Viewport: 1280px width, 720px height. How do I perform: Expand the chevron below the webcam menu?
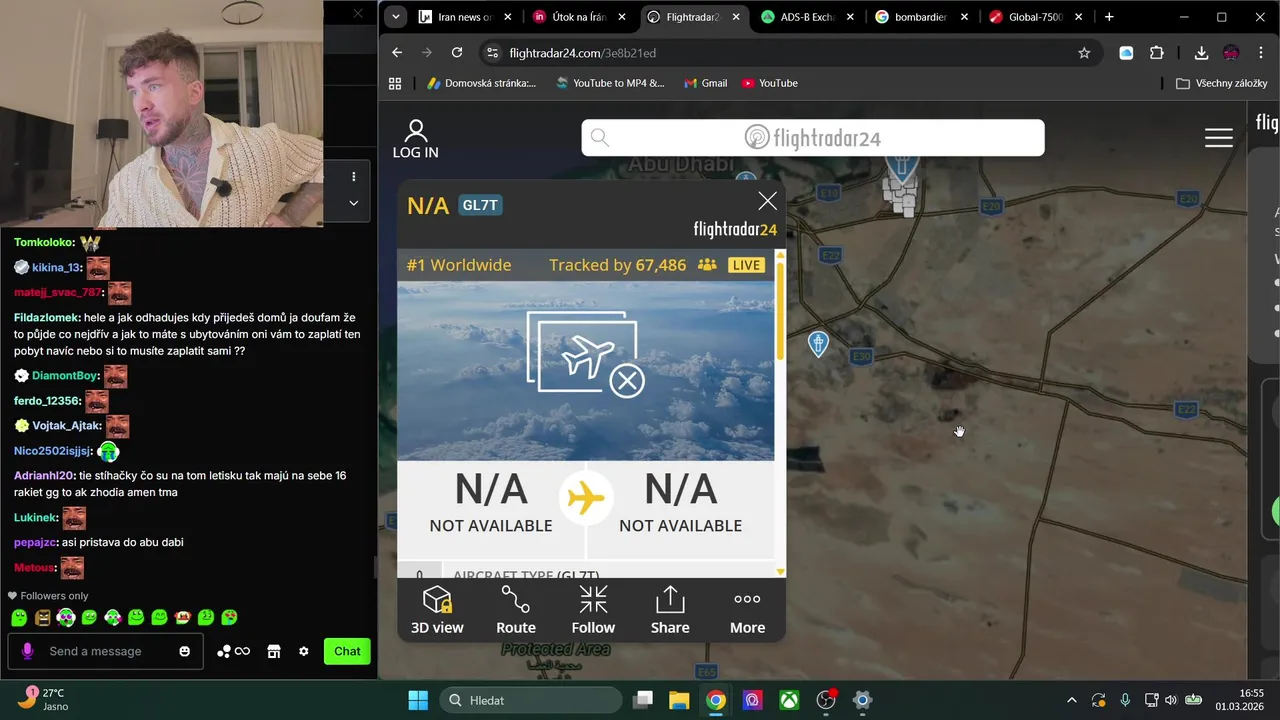pyautogui.click(x=353, y=203)
